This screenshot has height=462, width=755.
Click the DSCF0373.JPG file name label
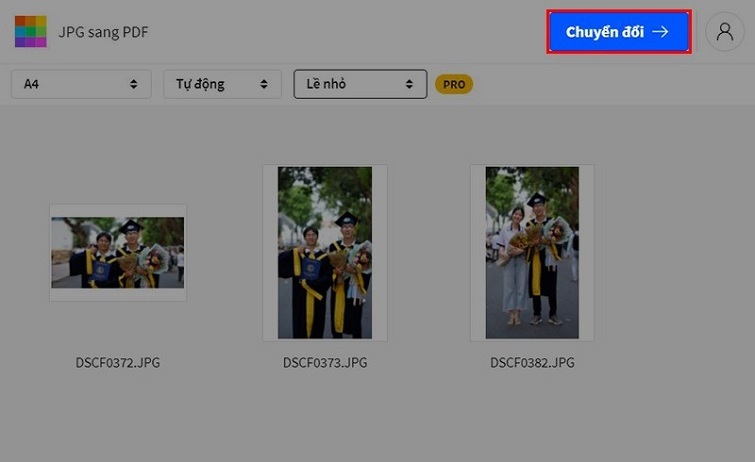(324, 363)
